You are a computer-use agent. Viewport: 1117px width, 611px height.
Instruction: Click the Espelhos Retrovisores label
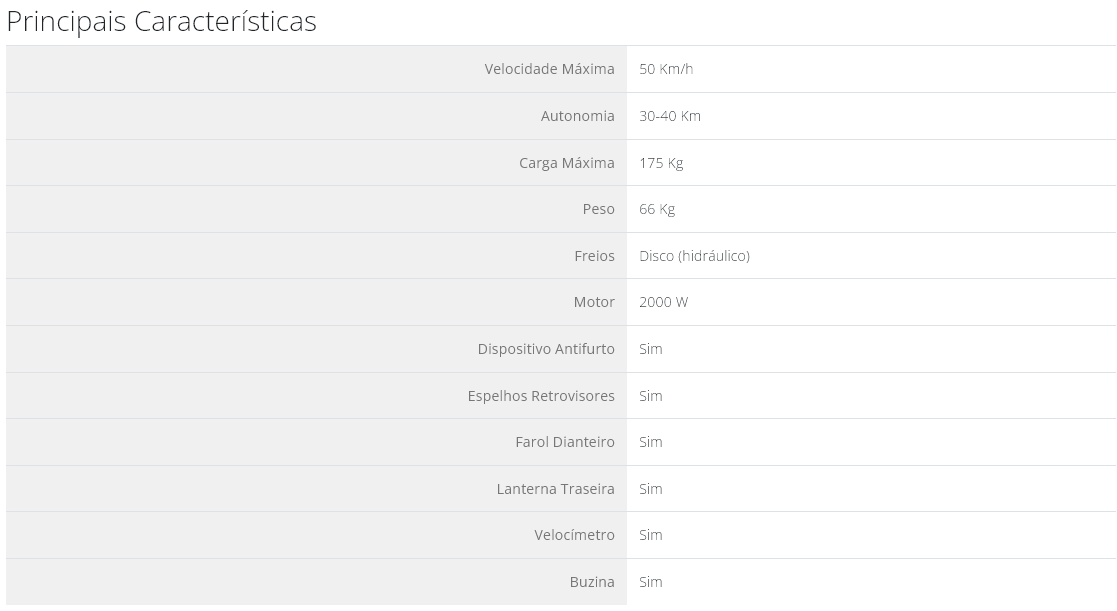pos(541,396)
